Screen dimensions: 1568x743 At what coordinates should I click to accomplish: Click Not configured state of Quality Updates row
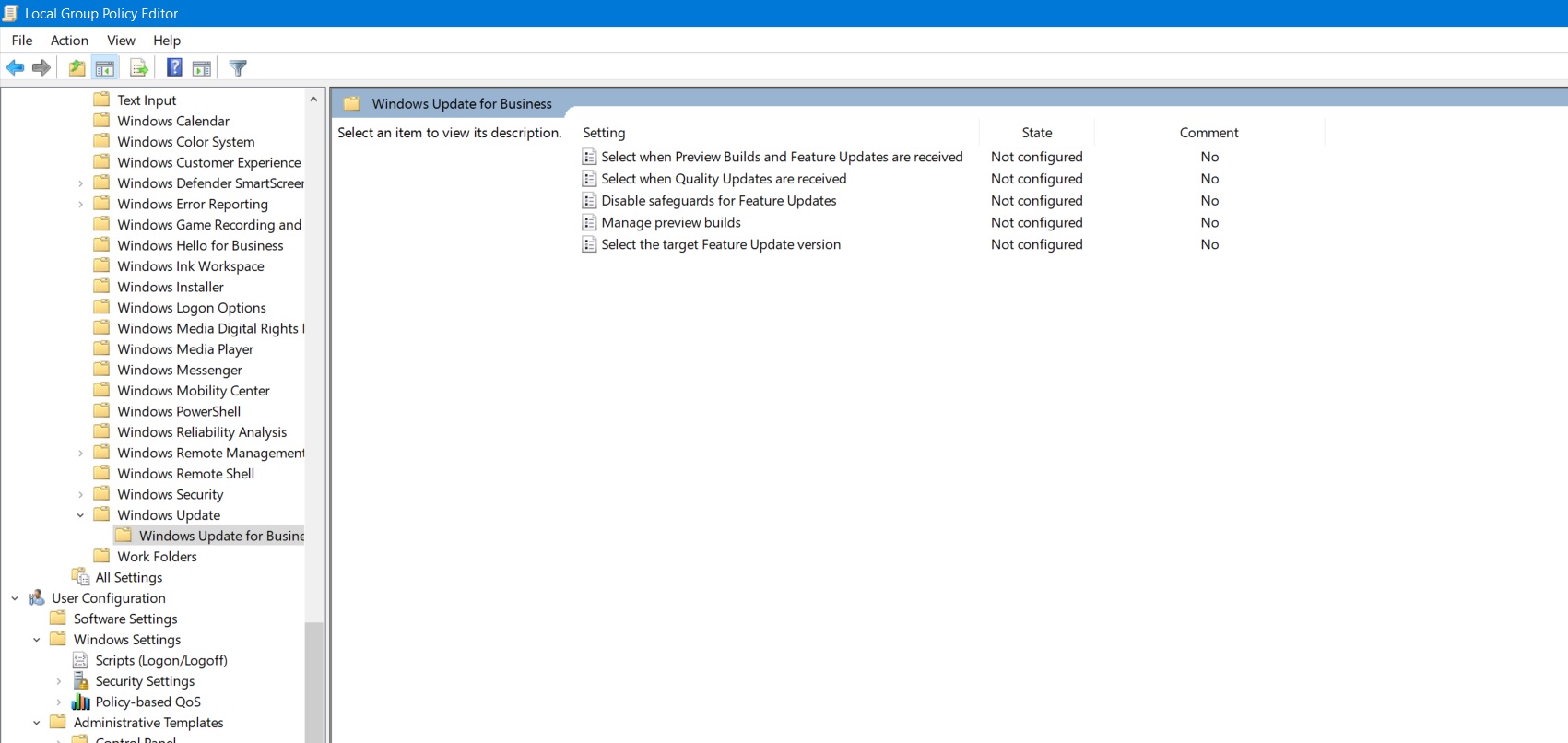click(1037, 179)
